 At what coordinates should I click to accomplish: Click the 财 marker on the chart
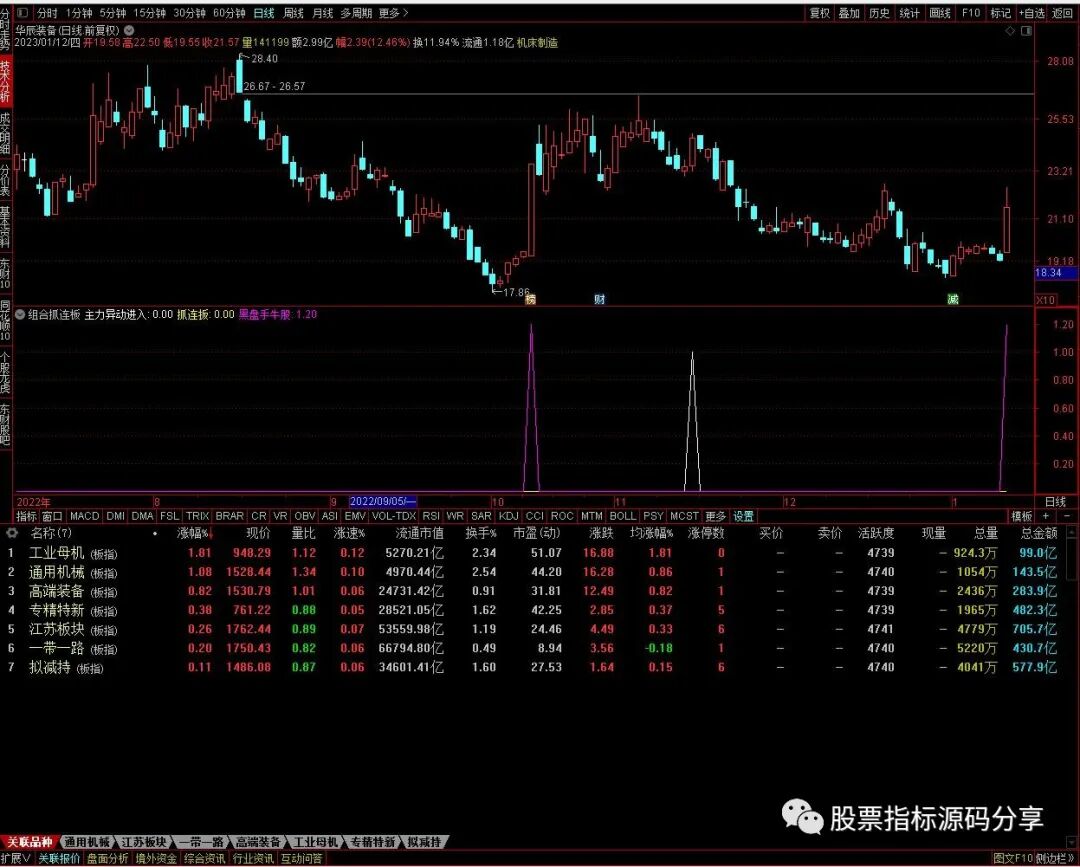[600, 299]
